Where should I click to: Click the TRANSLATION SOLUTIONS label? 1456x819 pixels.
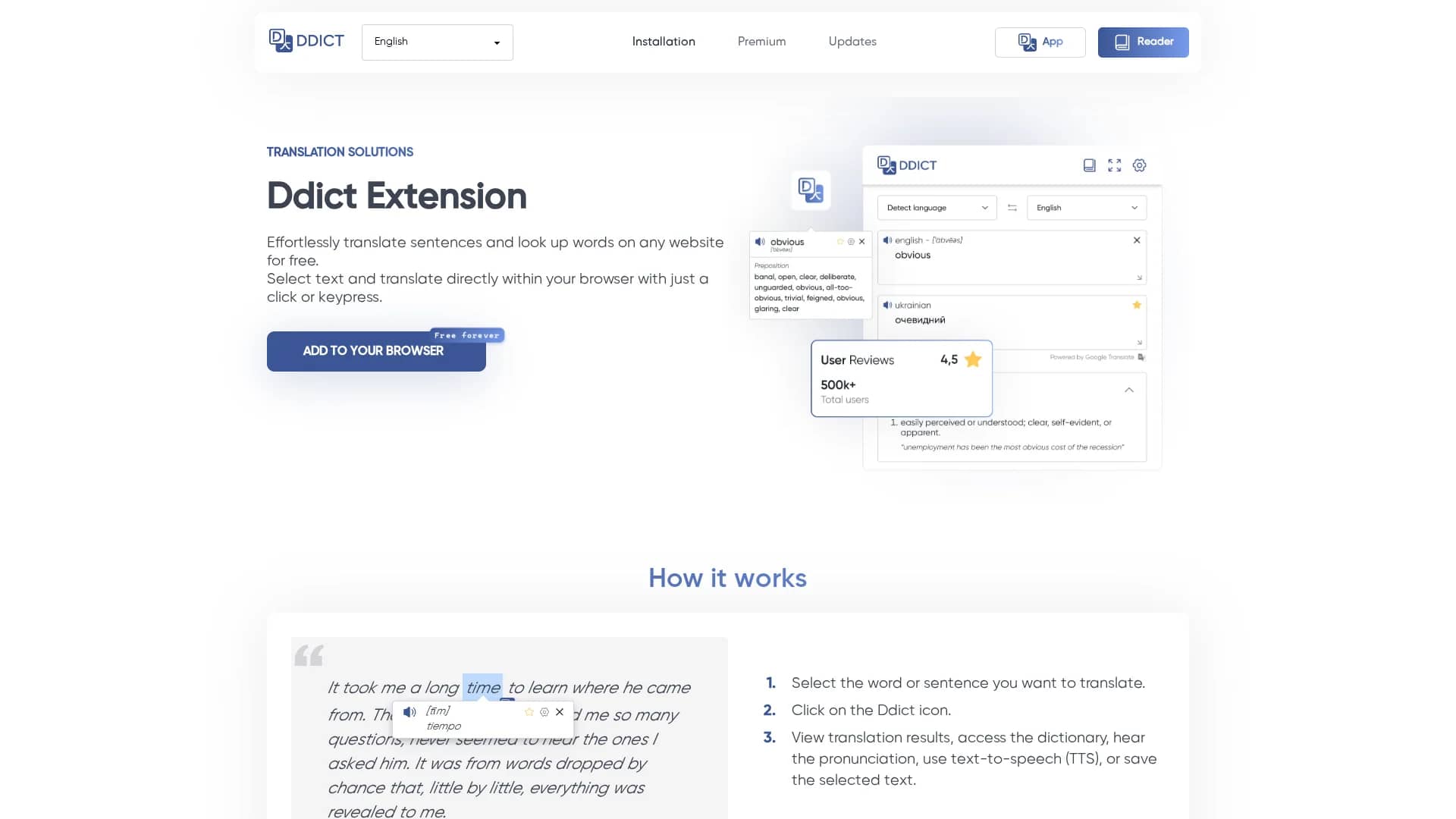pyautogui.click(x=340, y=152)
